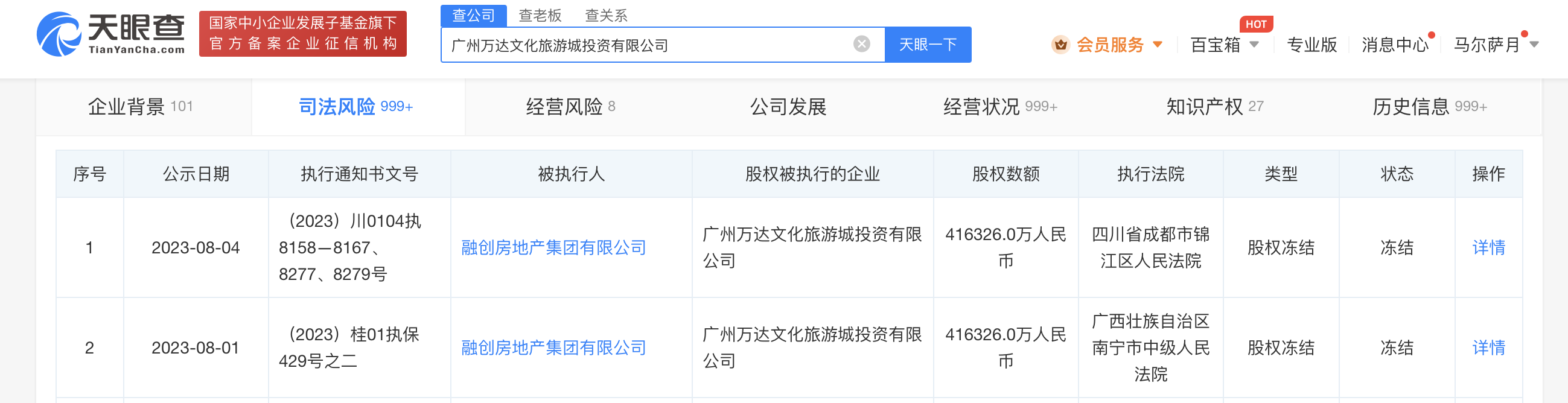The height and width of the screenshot is (403, 1568).
Task: Expand the 百宝箱 dropdown arrow
Action: (1254, 45)
